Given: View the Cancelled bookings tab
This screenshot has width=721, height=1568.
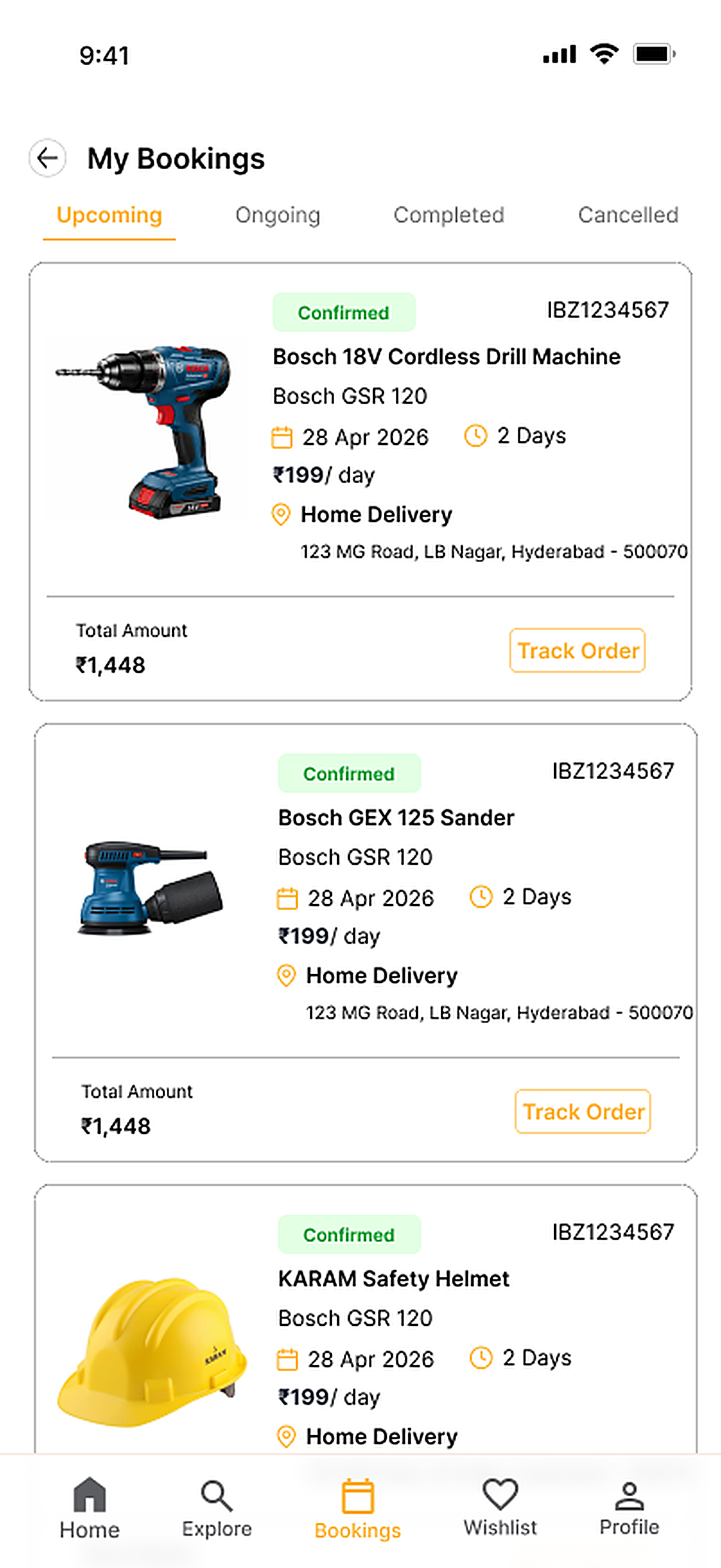Looking at the screenshot, I should coord(628,215).
